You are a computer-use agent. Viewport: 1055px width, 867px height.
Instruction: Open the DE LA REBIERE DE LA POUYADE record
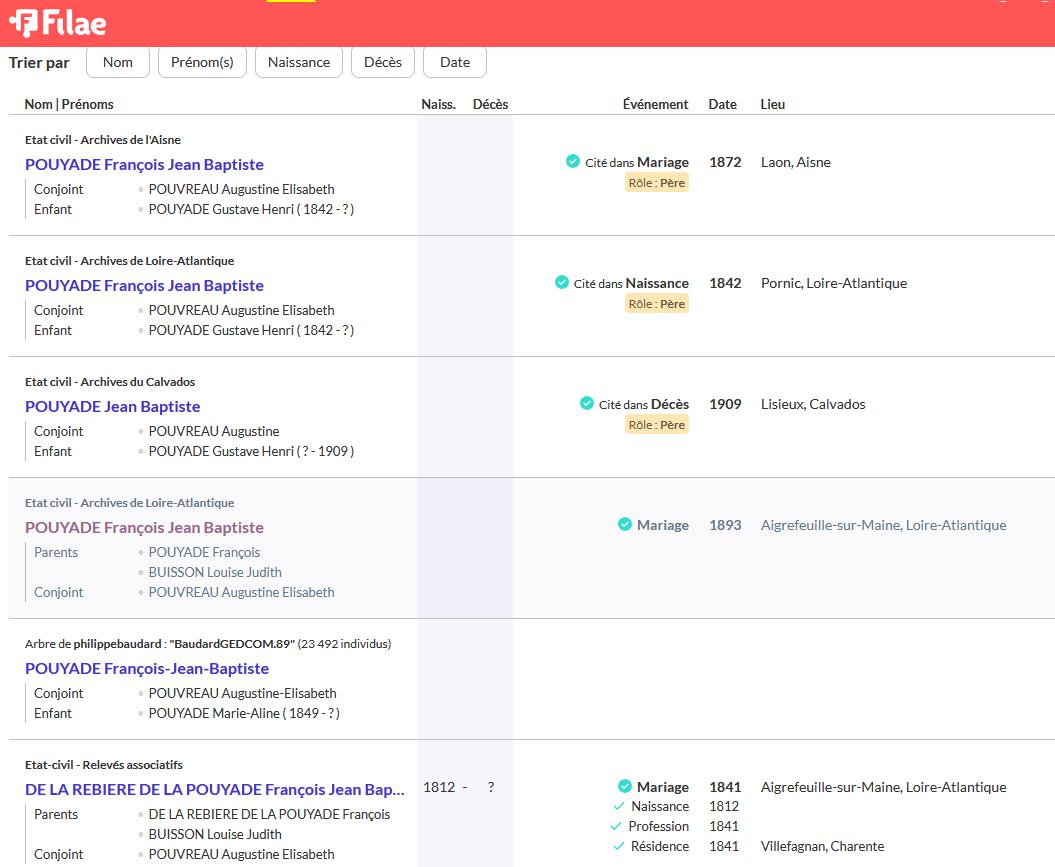tap(215, 790)
